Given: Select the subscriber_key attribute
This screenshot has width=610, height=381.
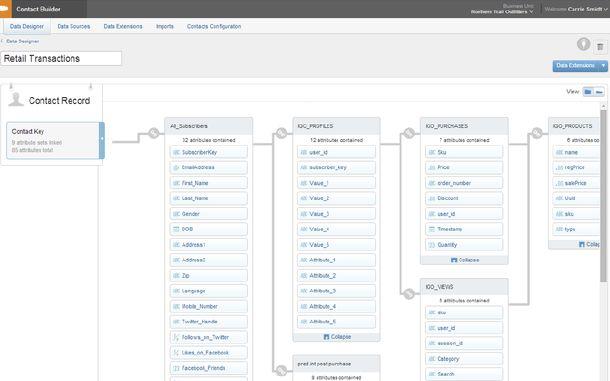Looking at the screenshot, I should pyautogui.click(x=337, y=168).
